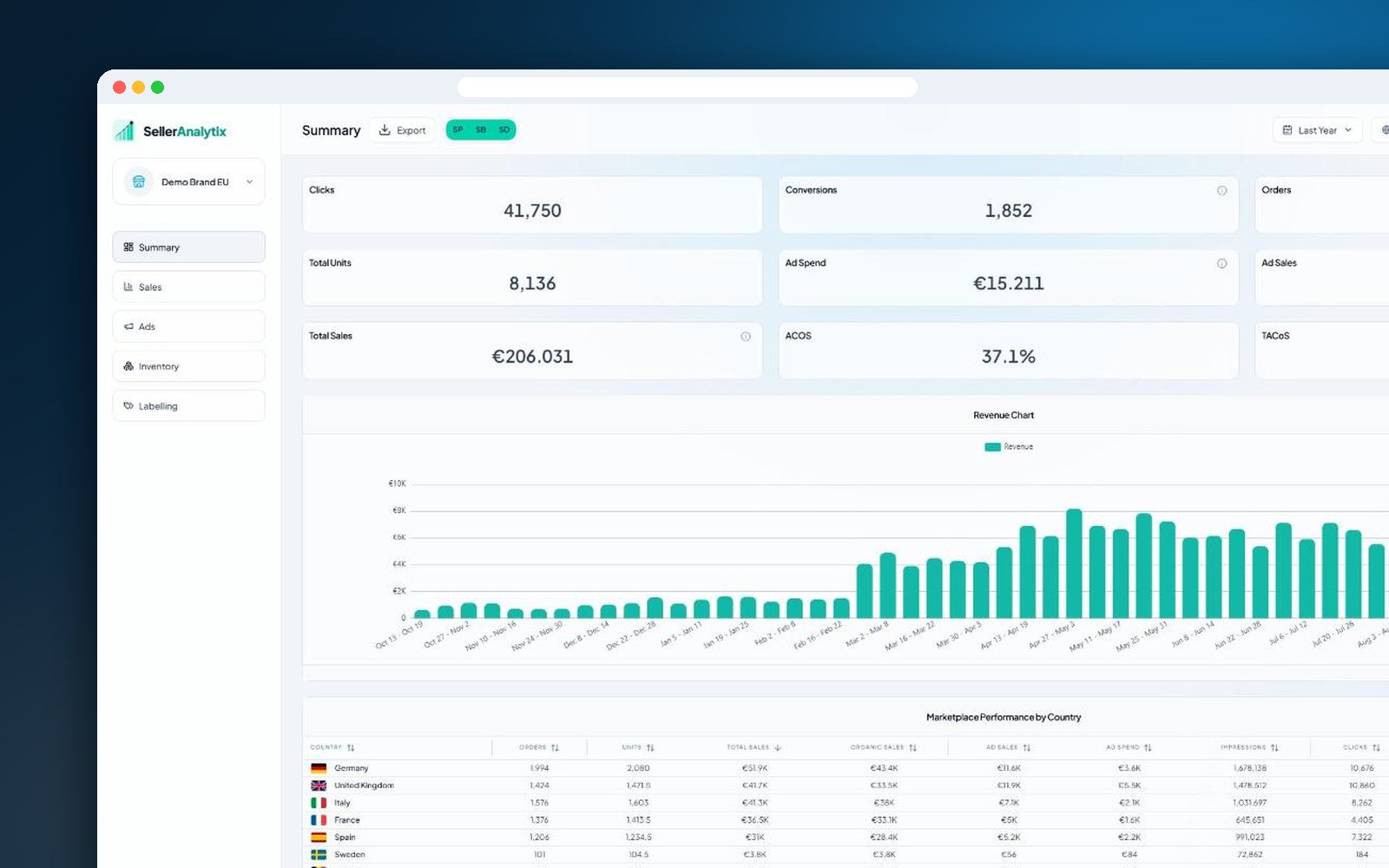The image size is (1389, 868).
Task: Sort table by Clicks column
Action: tap(1362, 747)
